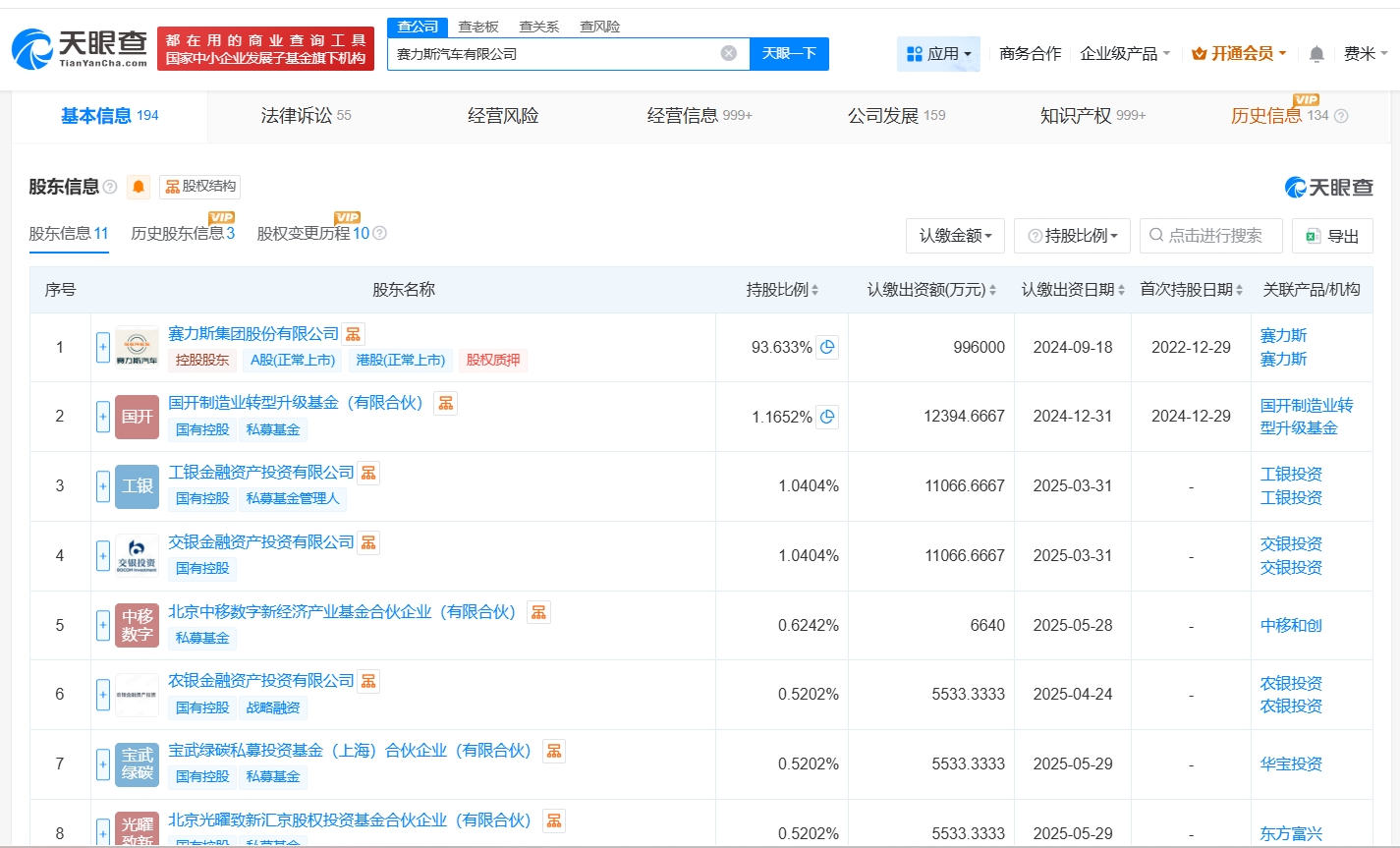Clear the search box text

tap(728, 53)
